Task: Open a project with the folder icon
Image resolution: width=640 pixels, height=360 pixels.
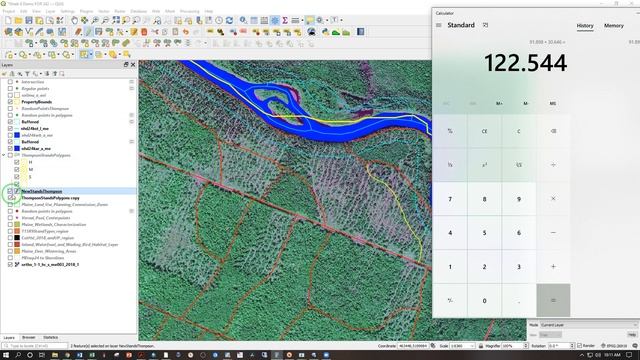Action: pos(18,20)
